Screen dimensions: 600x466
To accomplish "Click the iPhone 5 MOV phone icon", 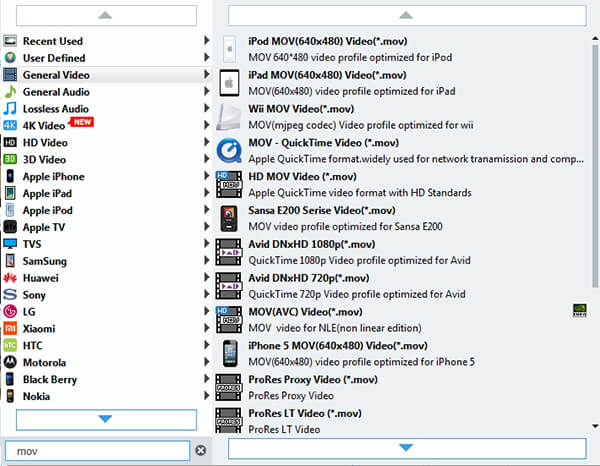I will click(228, 353).
